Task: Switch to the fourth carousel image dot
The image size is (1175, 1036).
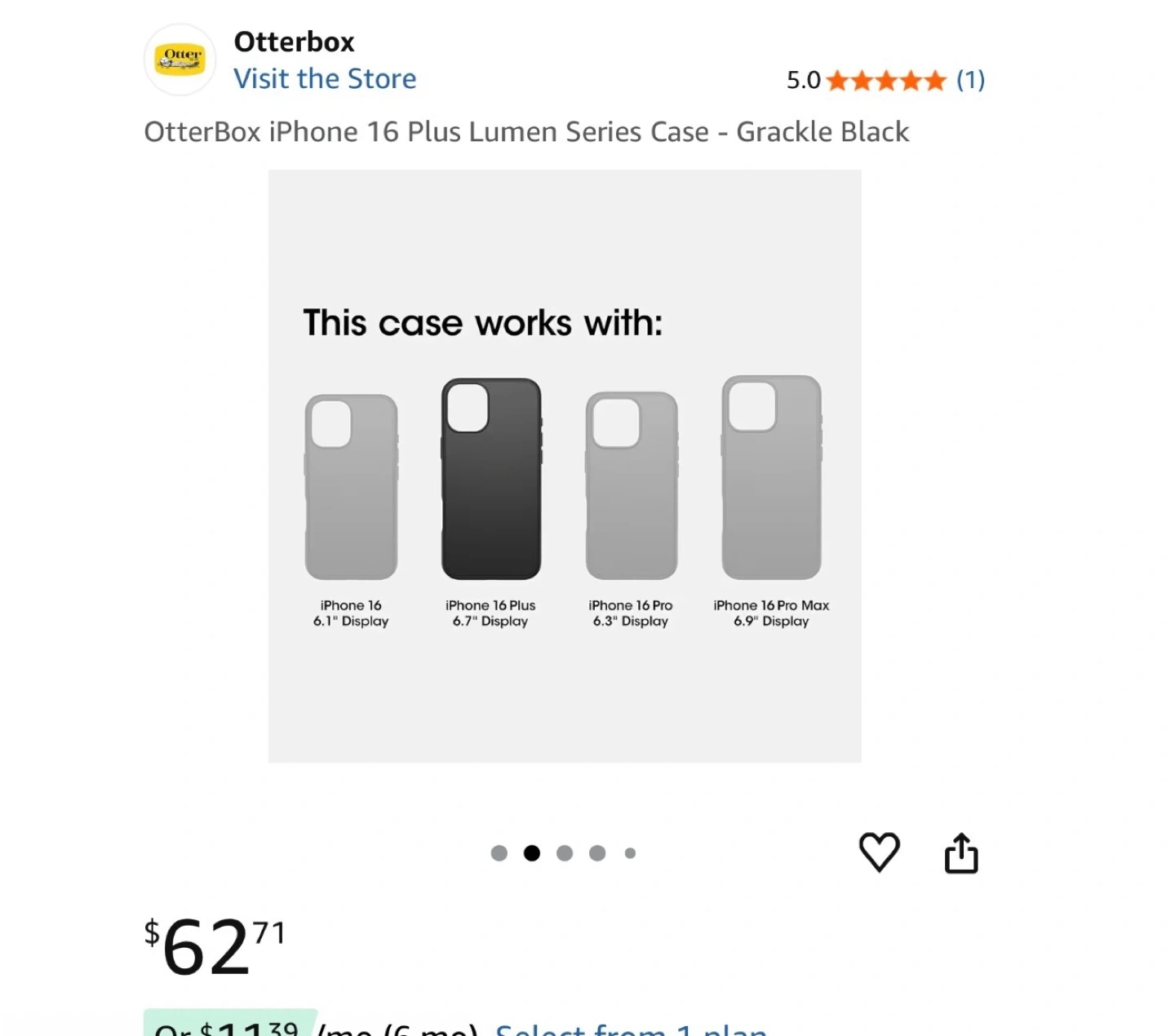Action: [x=597, y=853]
